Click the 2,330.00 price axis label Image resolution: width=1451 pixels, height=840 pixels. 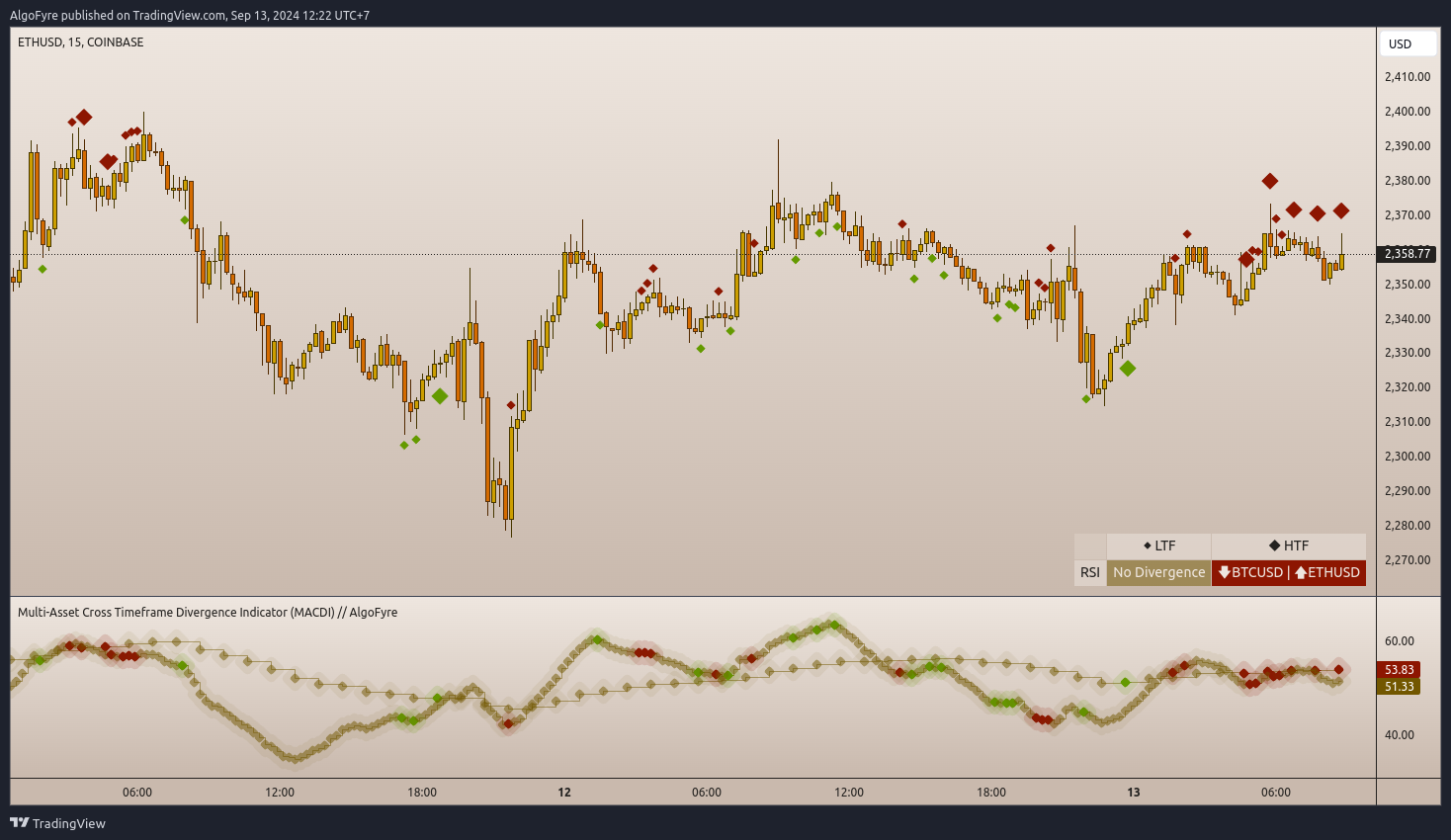(x=1408, y=353)
